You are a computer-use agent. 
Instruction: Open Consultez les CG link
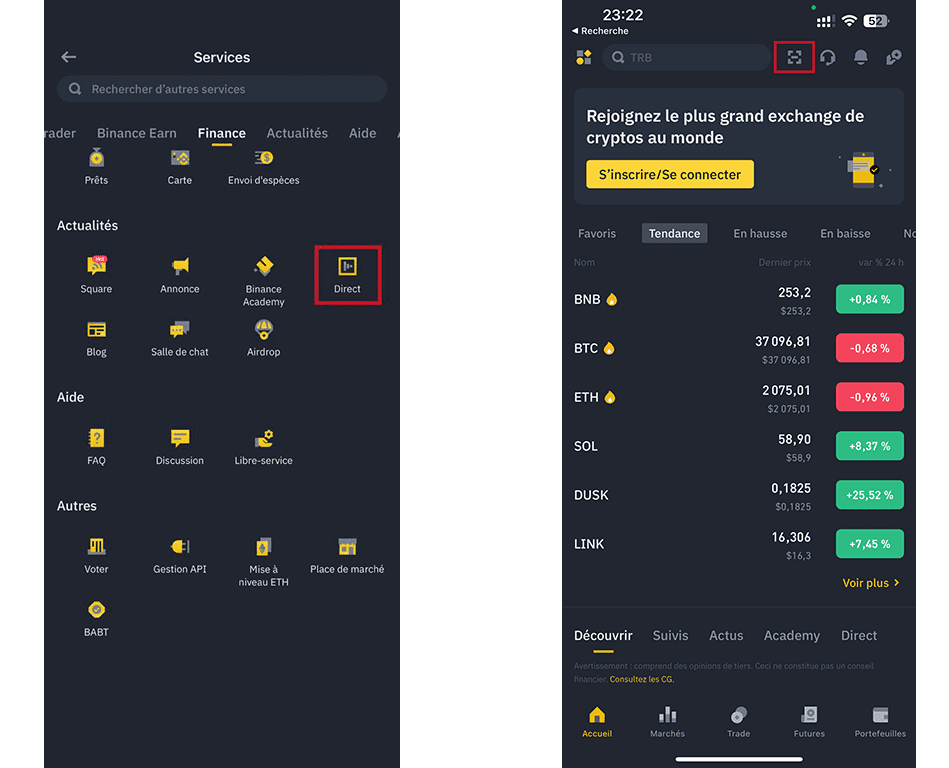click(x=642, y=679)
